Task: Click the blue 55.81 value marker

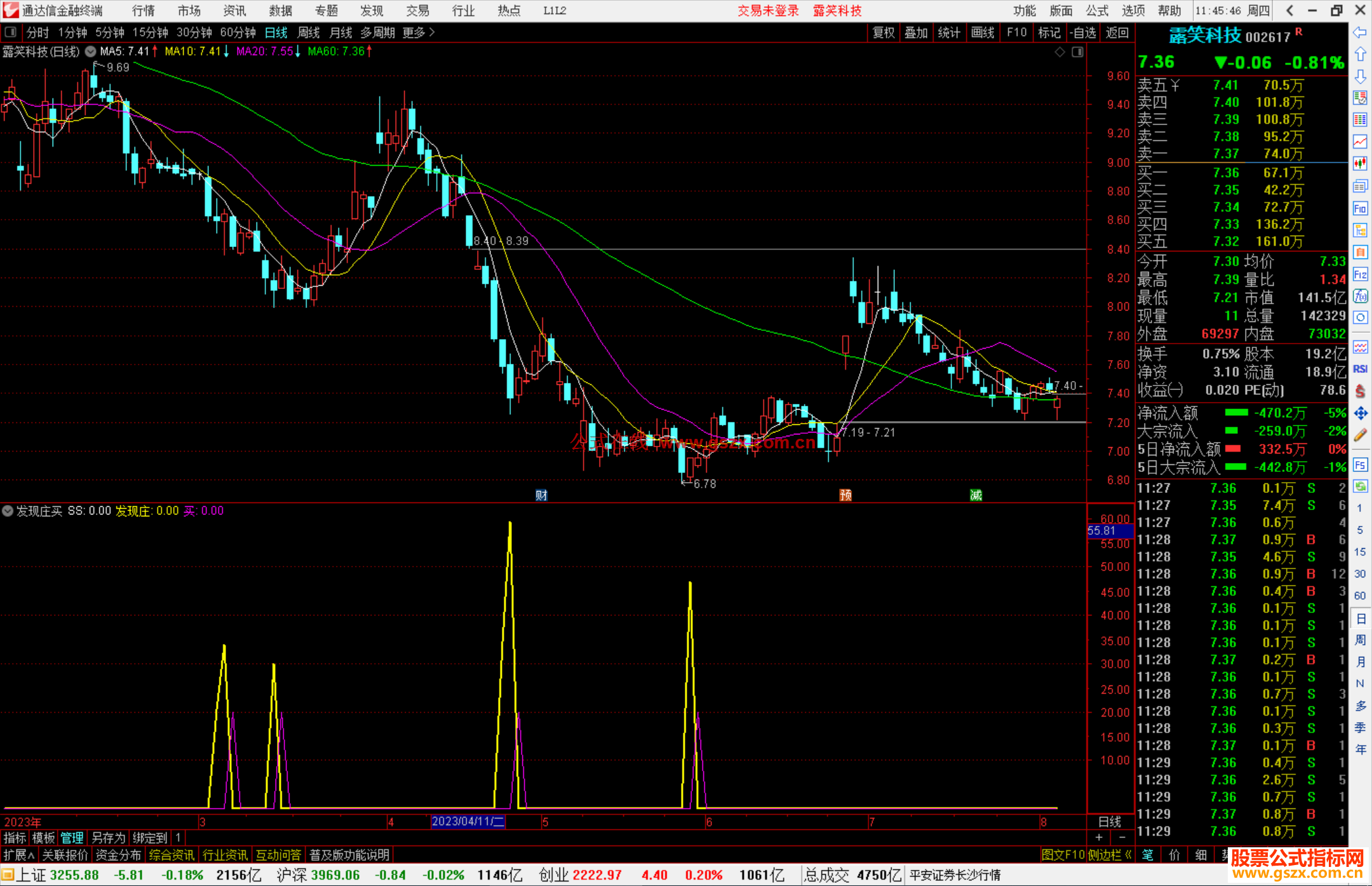Action: click(1109, 530)
